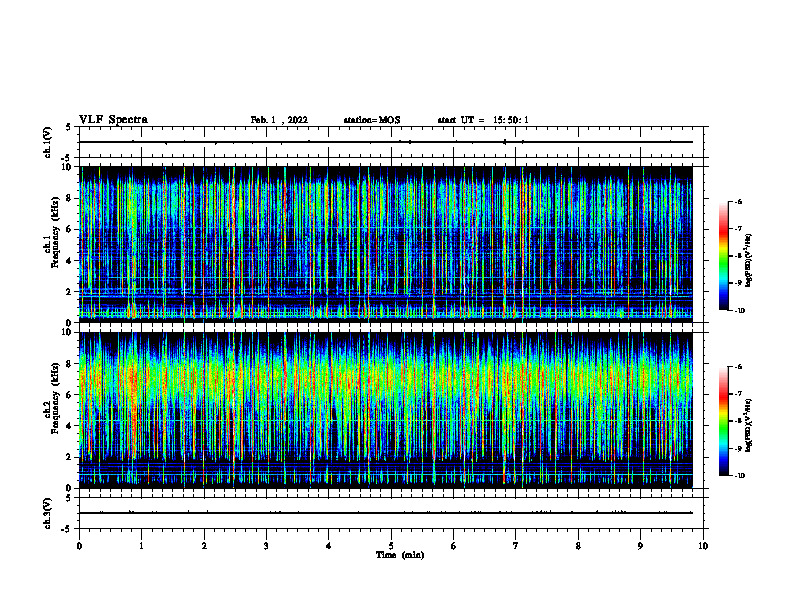Screen dimensions: 792x612
Task: Click the 'station=MOS' header text
Action: click(x=372, y=120)
